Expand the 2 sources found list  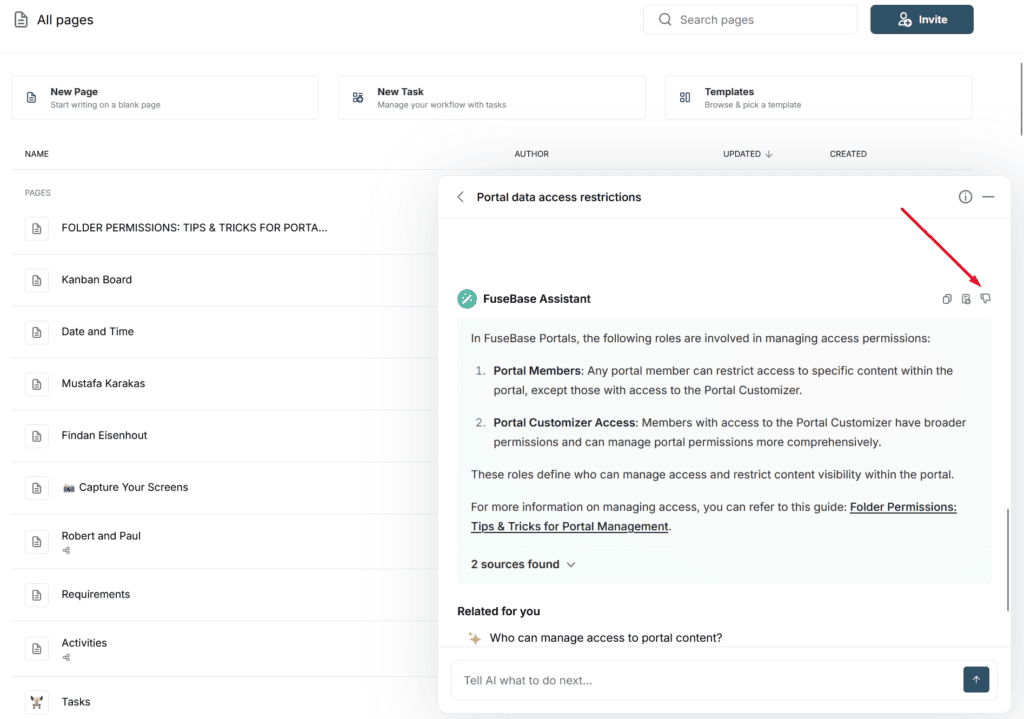pos(523,564)
